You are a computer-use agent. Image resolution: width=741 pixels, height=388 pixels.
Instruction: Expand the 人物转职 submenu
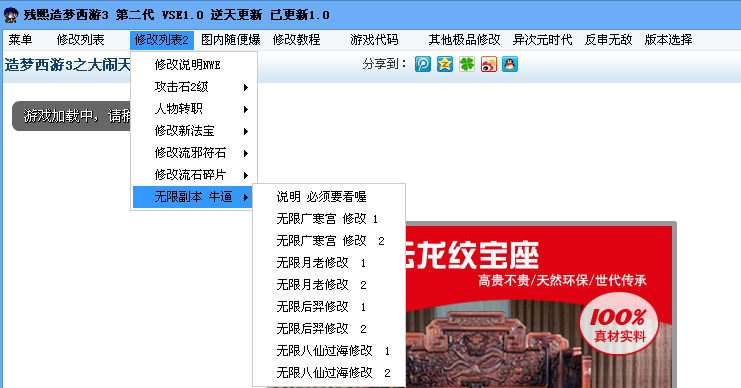[194, 109]
